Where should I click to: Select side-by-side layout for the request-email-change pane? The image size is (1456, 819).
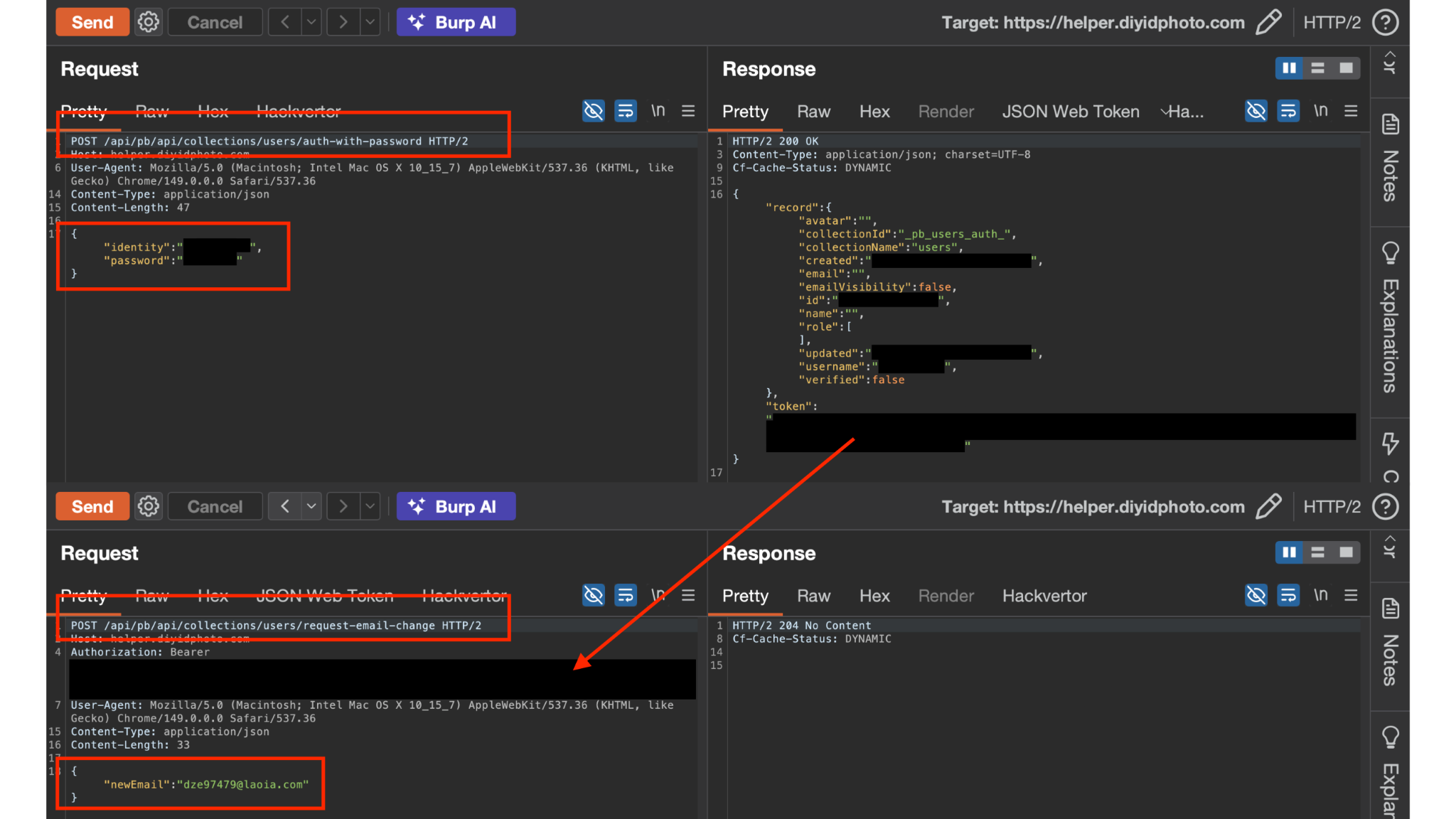(1289, 552)
